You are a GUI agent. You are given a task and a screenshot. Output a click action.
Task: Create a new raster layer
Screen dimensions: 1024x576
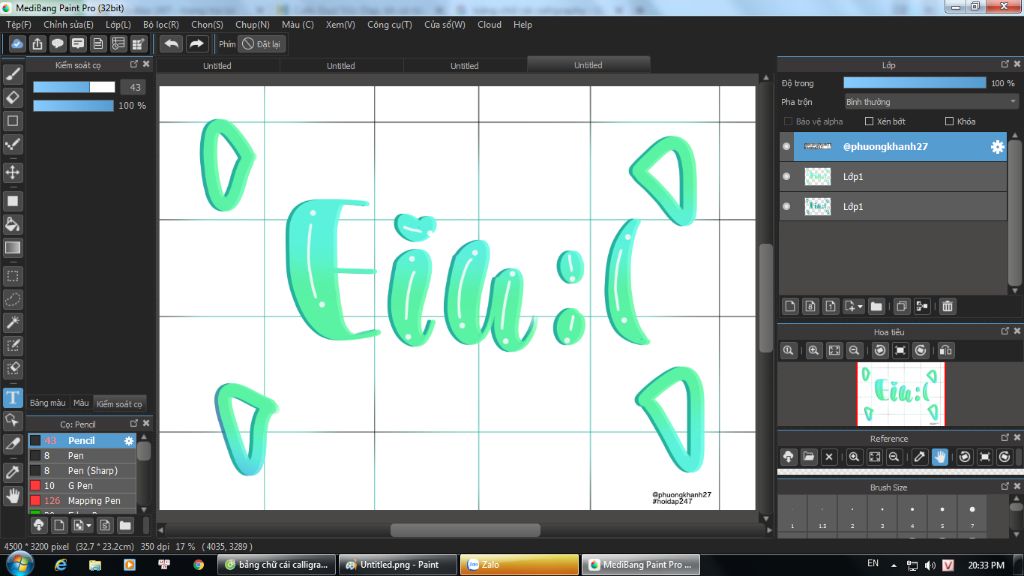pyautogui.click(x=790, y=306)
